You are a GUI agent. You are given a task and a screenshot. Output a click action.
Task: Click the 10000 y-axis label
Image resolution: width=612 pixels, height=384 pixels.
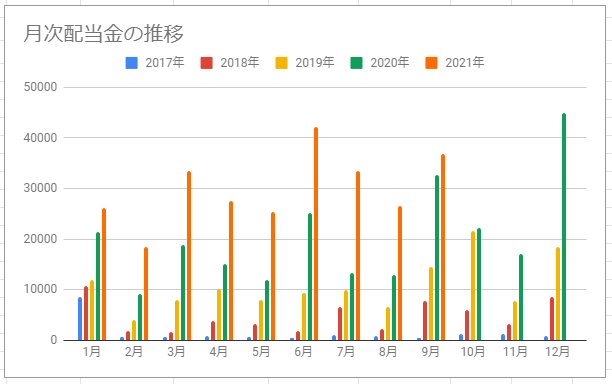(x=41, y=289)
